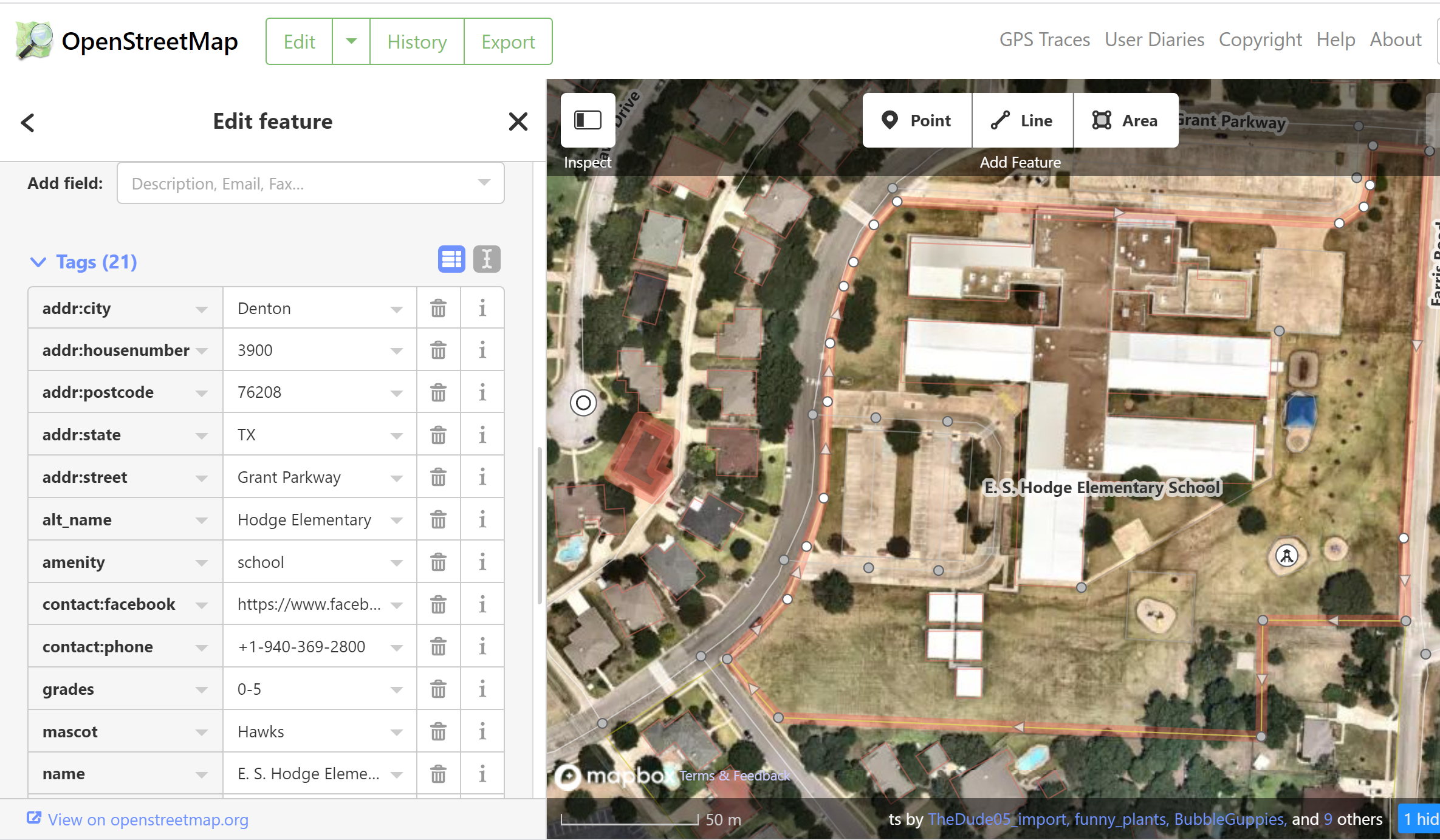
Task: Delete the mascot tag
Action: click(x=438, y=732)
